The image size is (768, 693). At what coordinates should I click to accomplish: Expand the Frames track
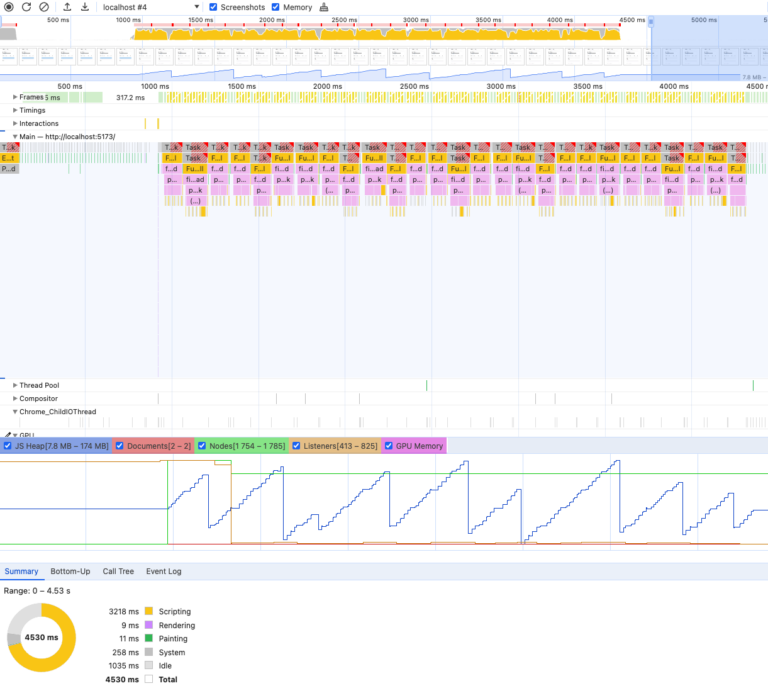point(15,97)
